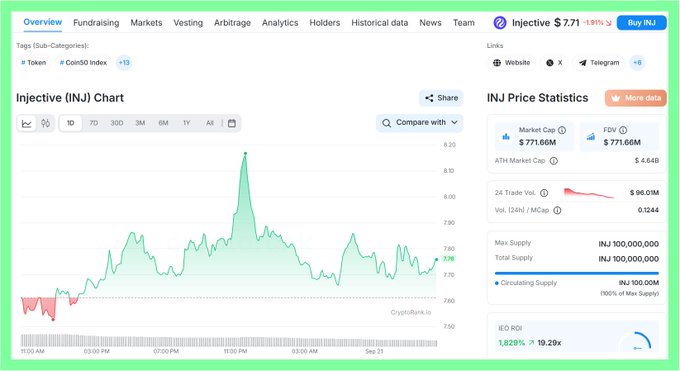Image resolution: width=680 pixels, height=371 pixels.
Task: Select the 7D time range
Action: (93, 123)
